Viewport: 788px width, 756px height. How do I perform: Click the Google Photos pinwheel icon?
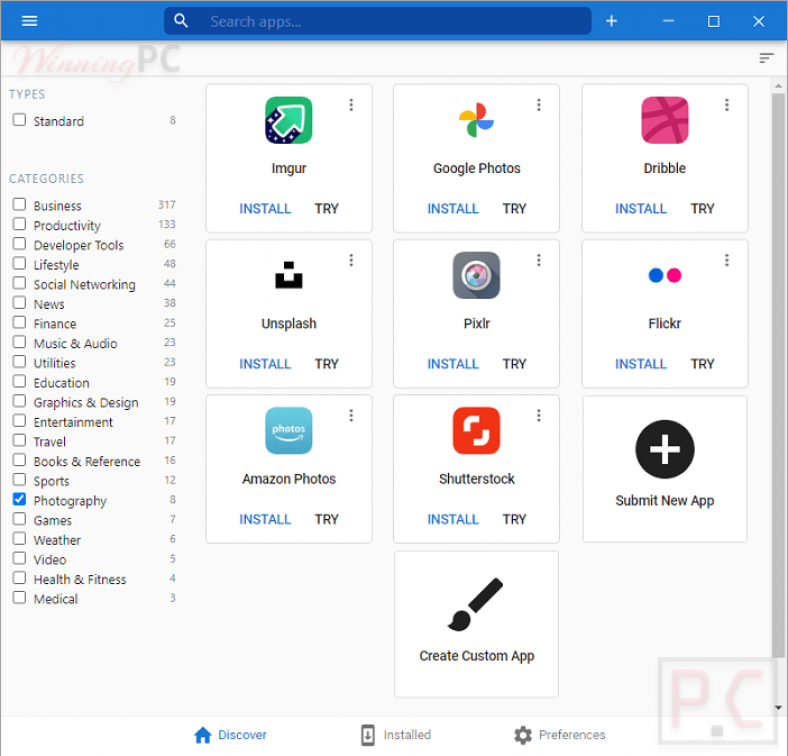click(476, 120)
